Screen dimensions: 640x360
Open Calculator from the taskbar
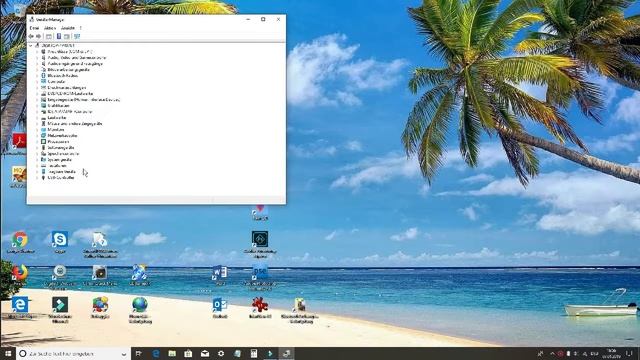click(253, 353)
